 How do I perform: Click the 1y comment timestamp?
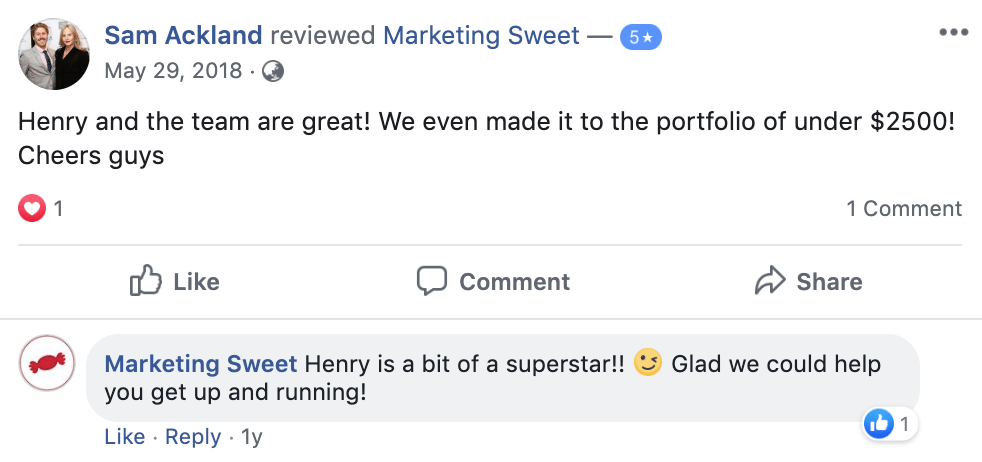click(252, 437)
